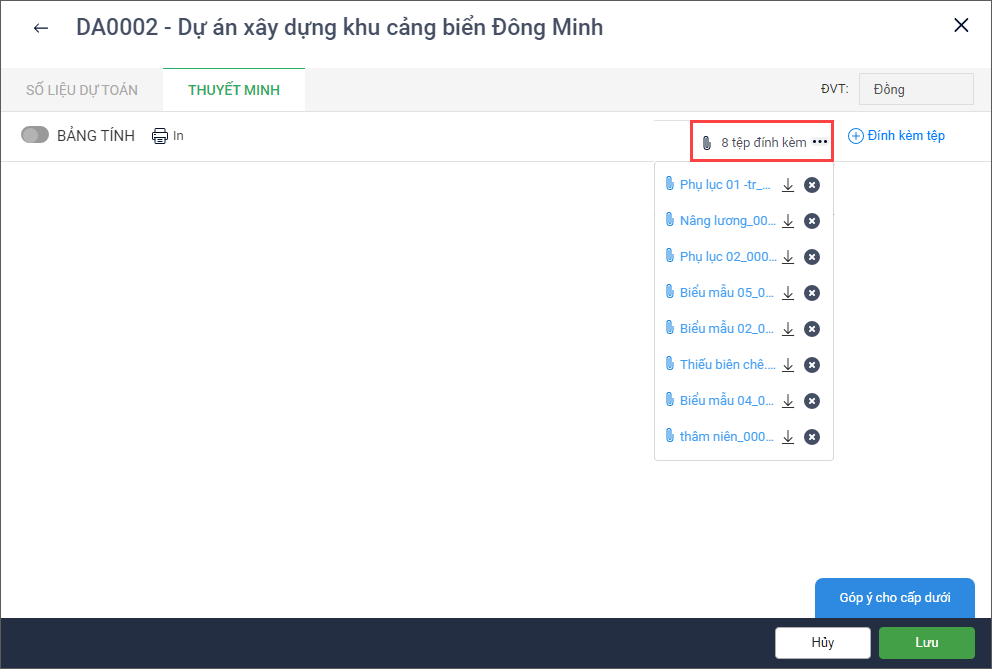Toggle the BẢNG TÍNH switch
The image size is (992, 669).
(x=35, y=136)
